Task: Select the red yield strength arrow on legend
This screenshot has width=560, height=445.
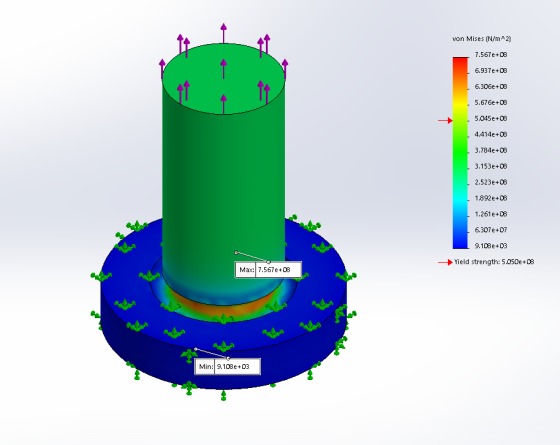Action: tap(445, 121)
